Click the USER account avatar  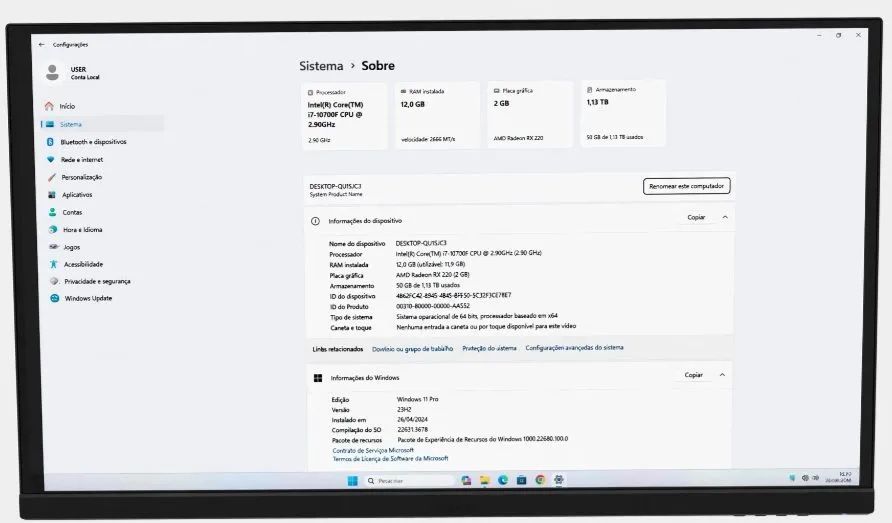(52, 72)
